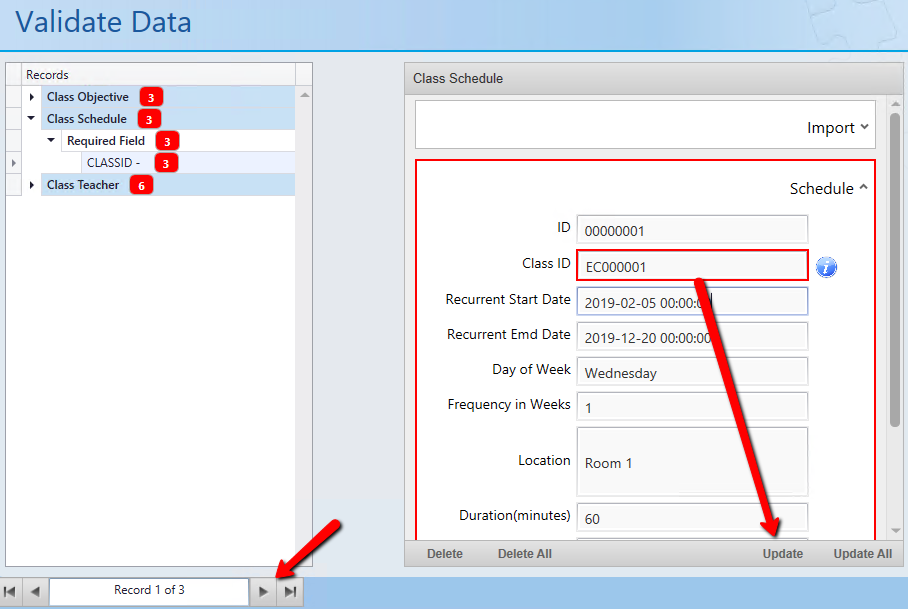This screenshot has height=609, width=908.
Task: Collapse the Required Field node
Action: click(x=51, y=140)
